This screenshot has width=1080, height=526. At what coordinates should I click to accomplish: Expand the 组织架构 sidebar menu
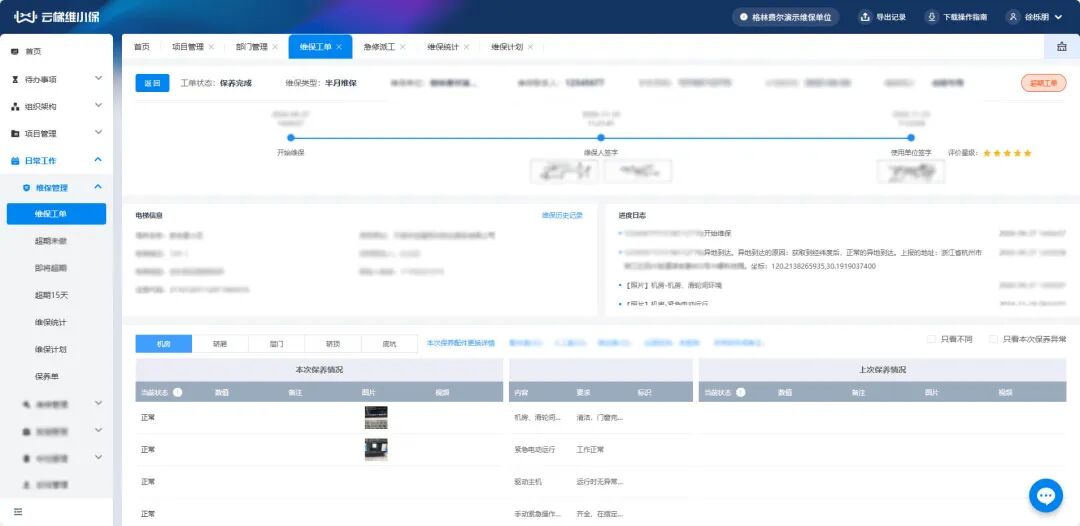point(98,106)
